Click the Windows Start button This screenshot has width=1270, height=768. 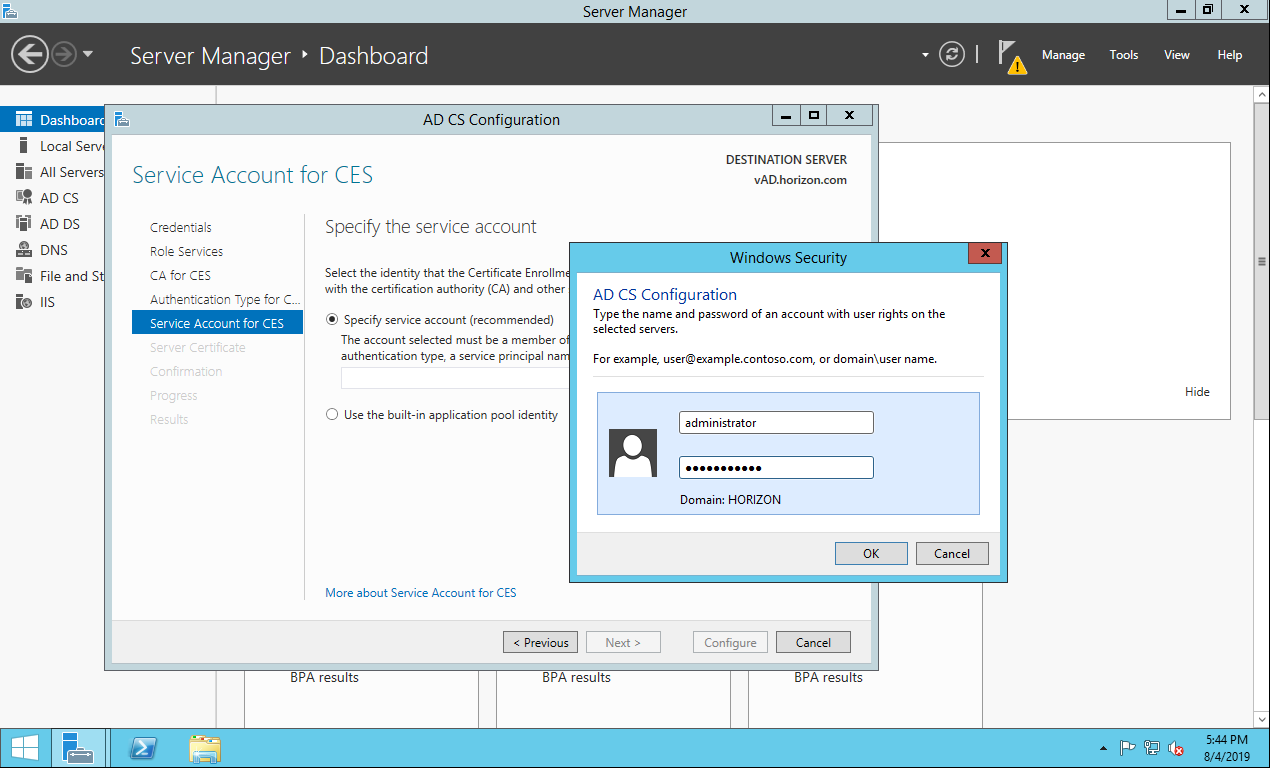24,748
